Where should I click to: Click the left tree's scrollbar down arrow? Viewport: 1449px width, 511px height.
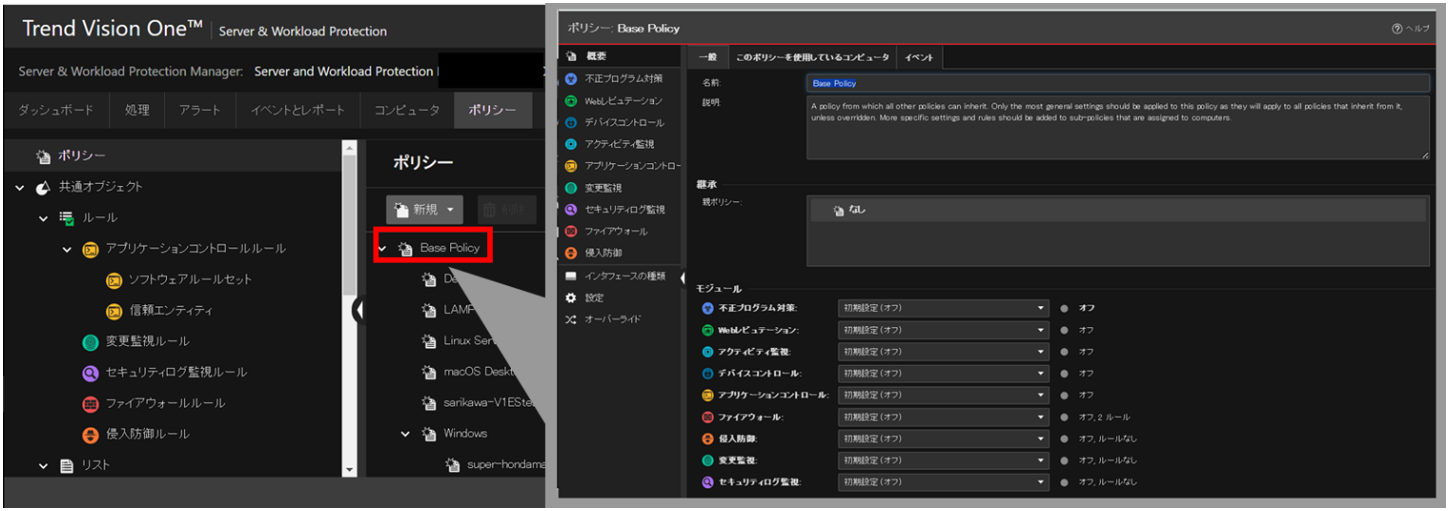(x=349, y=469)
